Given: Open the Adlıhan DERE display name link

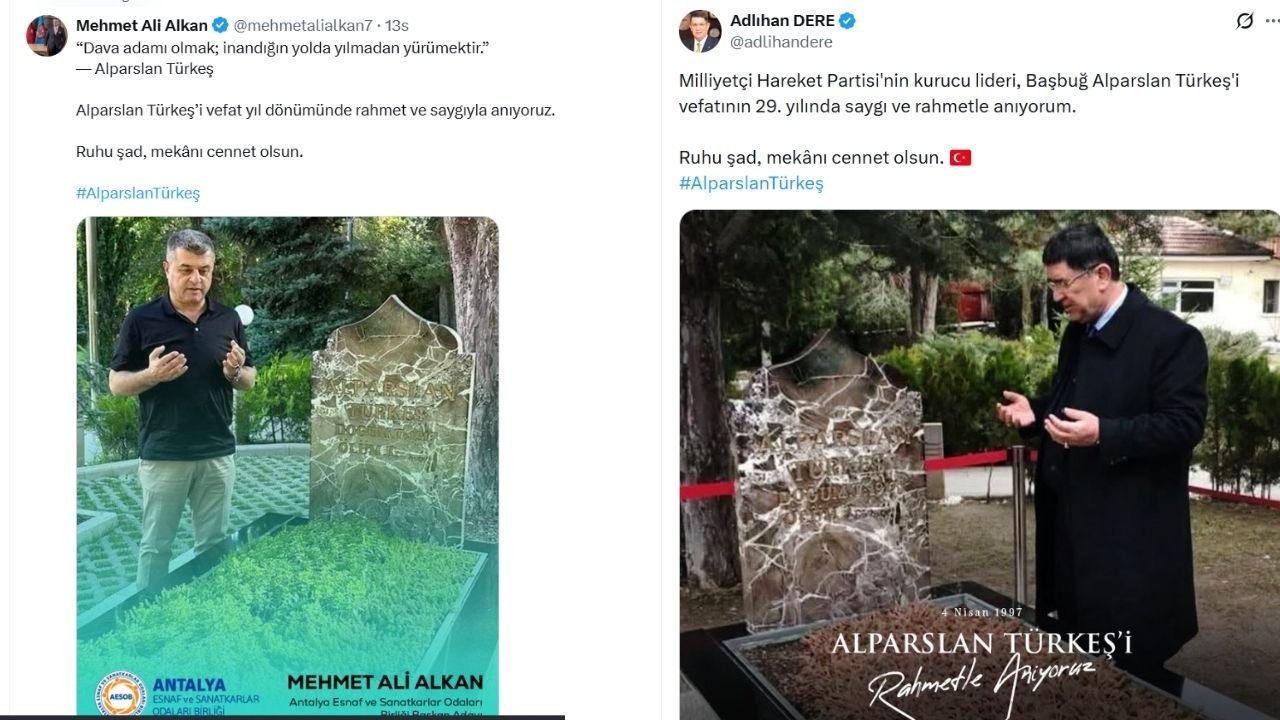Looking at the screenshot, I should (782, 21).
